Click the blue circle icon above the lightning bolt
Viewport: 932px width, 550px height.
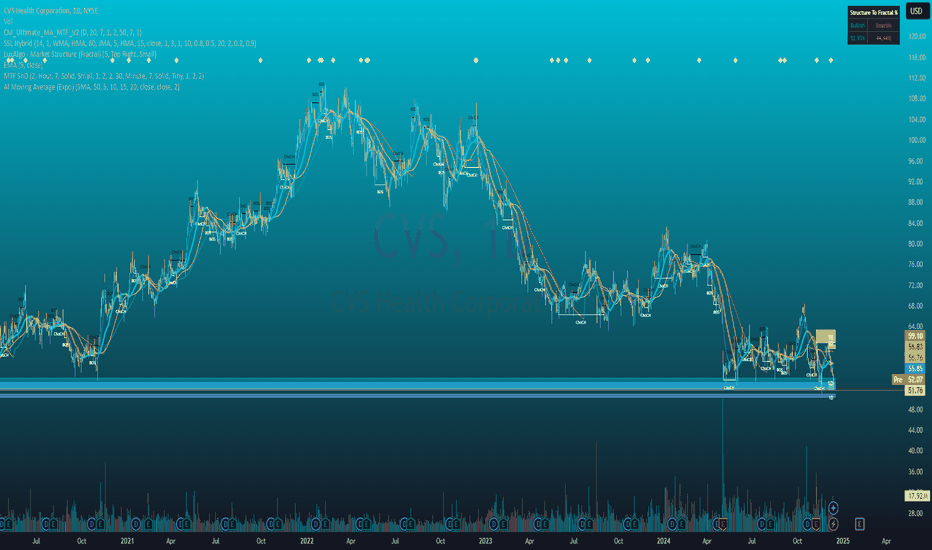pyautogui.click(x=833, y=508)
